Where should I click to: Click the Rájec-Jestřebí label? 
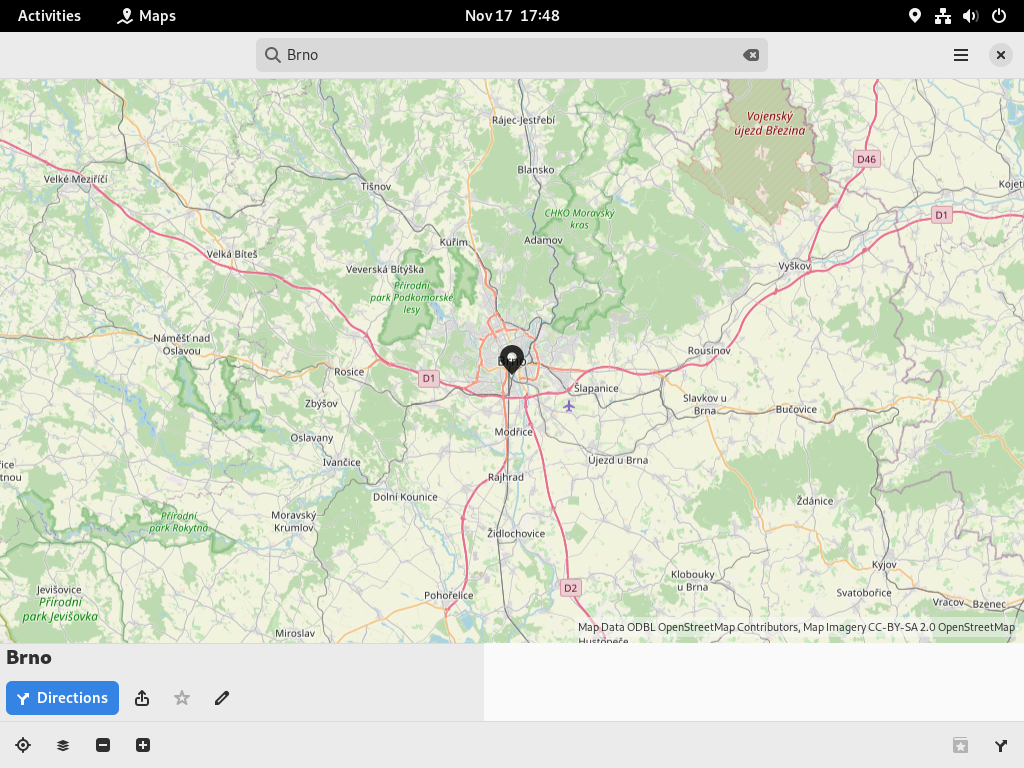click(524, 120)
